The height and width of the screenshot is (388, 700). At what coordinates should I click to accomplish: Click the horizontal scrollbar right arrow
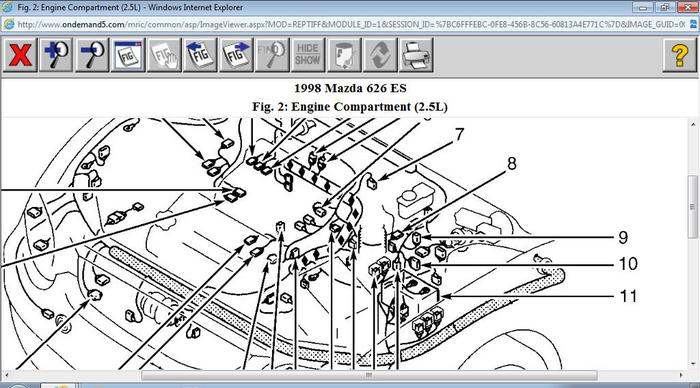click(681, 375)
